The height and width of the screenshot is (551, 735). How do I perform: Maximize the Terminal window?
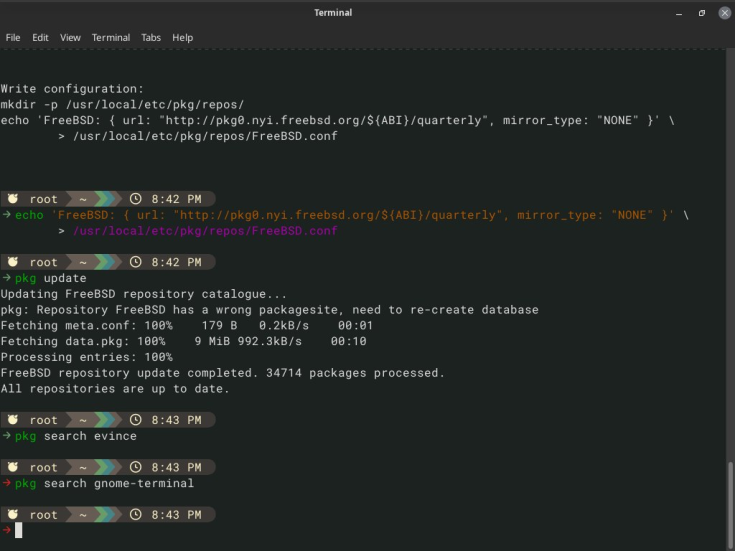tap(701, 12)
